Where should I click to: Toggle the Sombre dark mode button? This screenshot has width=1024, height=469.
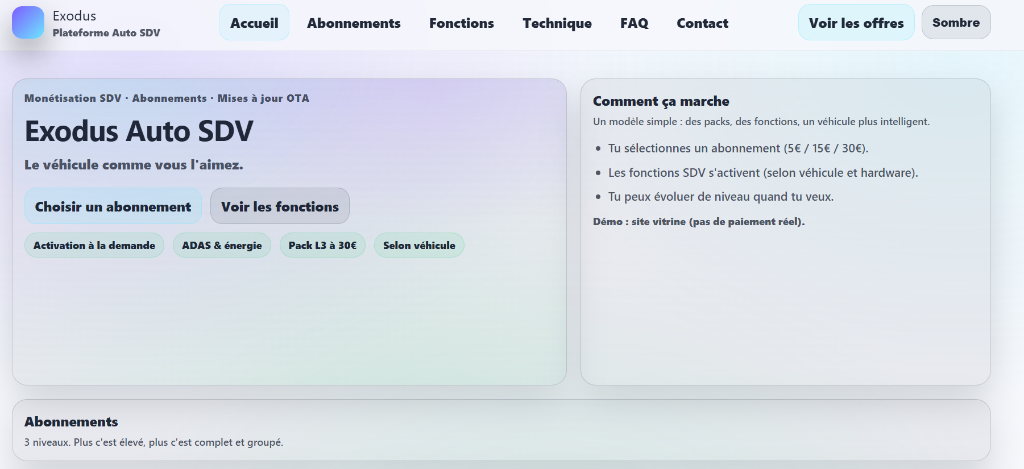(x=955, y=22)
